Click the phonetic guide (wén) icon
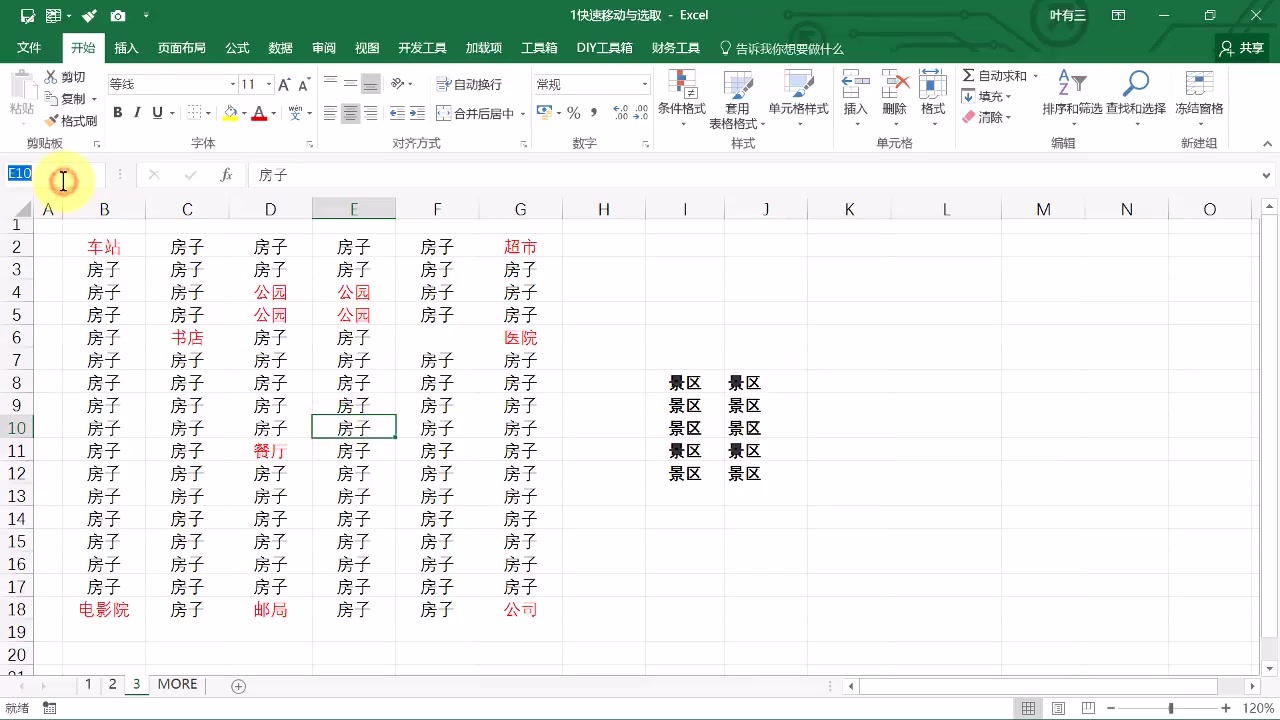1280x720 pixels. click(x=295, y=113)
